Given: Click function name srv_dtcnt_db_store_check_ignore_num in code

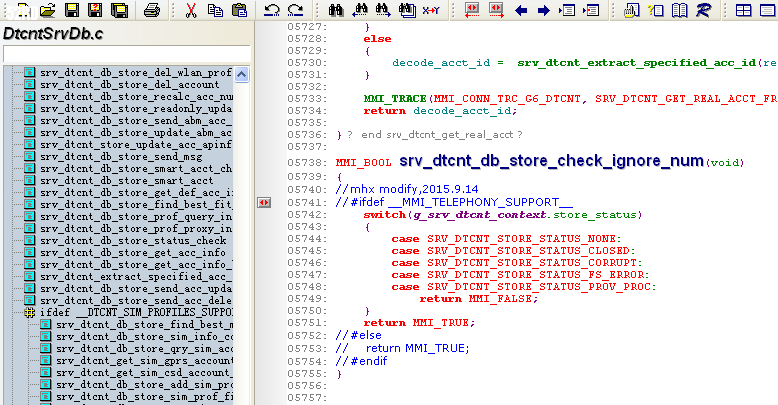Looking at the screenshot, I should point(551,161).
